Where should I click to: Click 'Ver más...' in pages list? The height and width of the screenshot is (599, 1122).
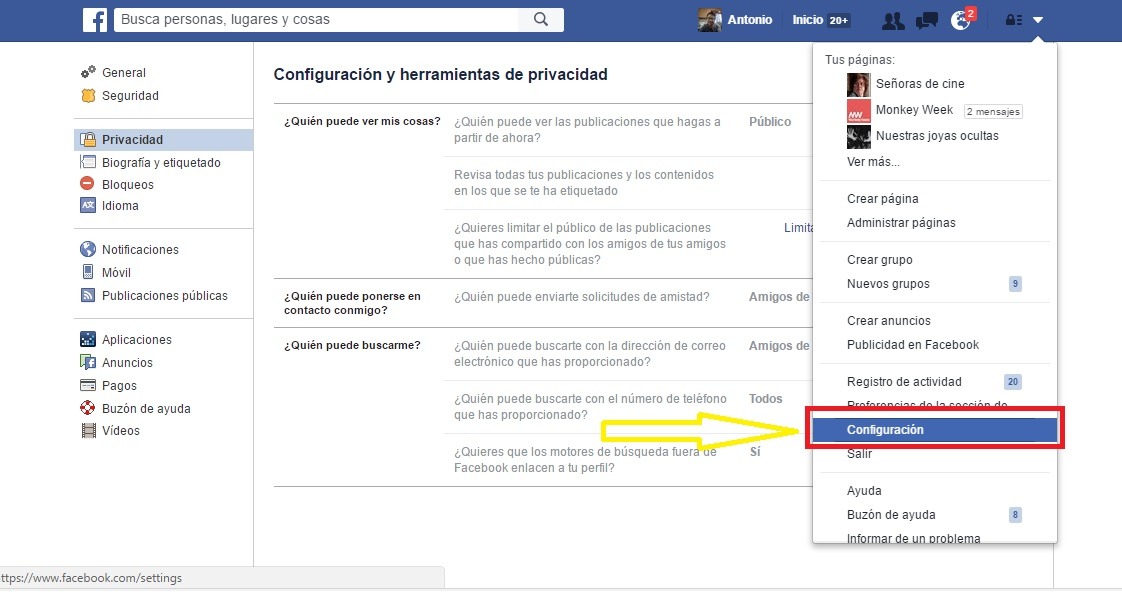873,162
